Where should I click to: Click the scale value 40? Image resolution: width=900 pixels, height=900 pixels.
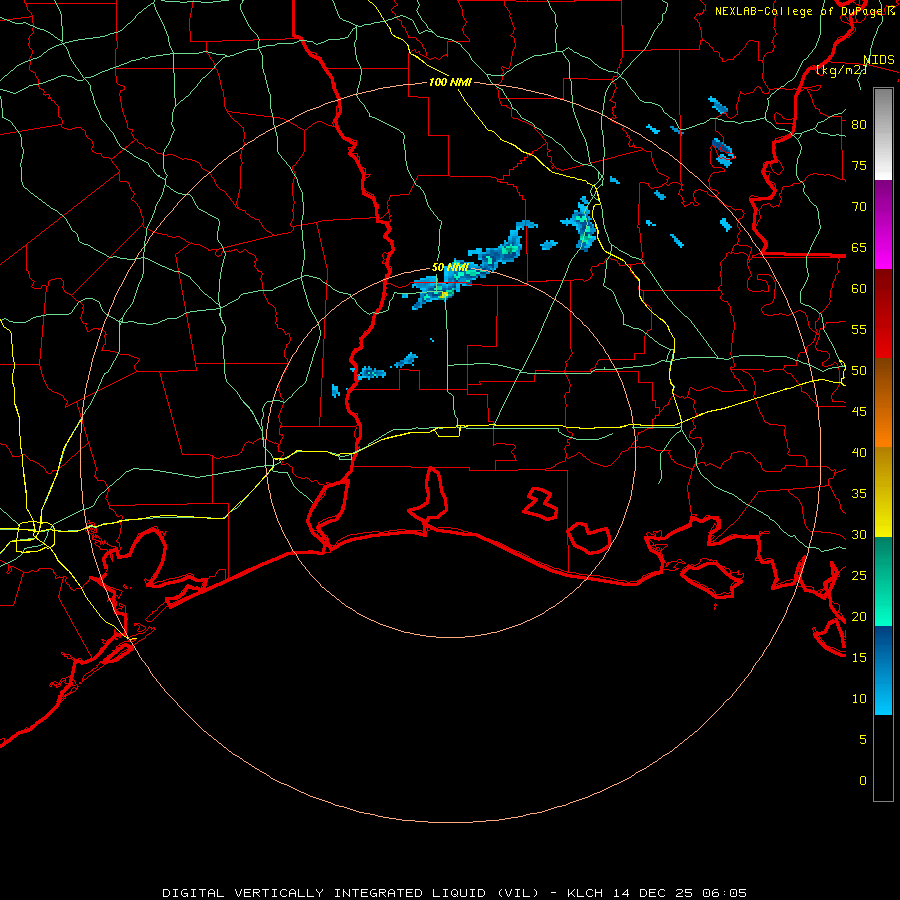(859, 452)
